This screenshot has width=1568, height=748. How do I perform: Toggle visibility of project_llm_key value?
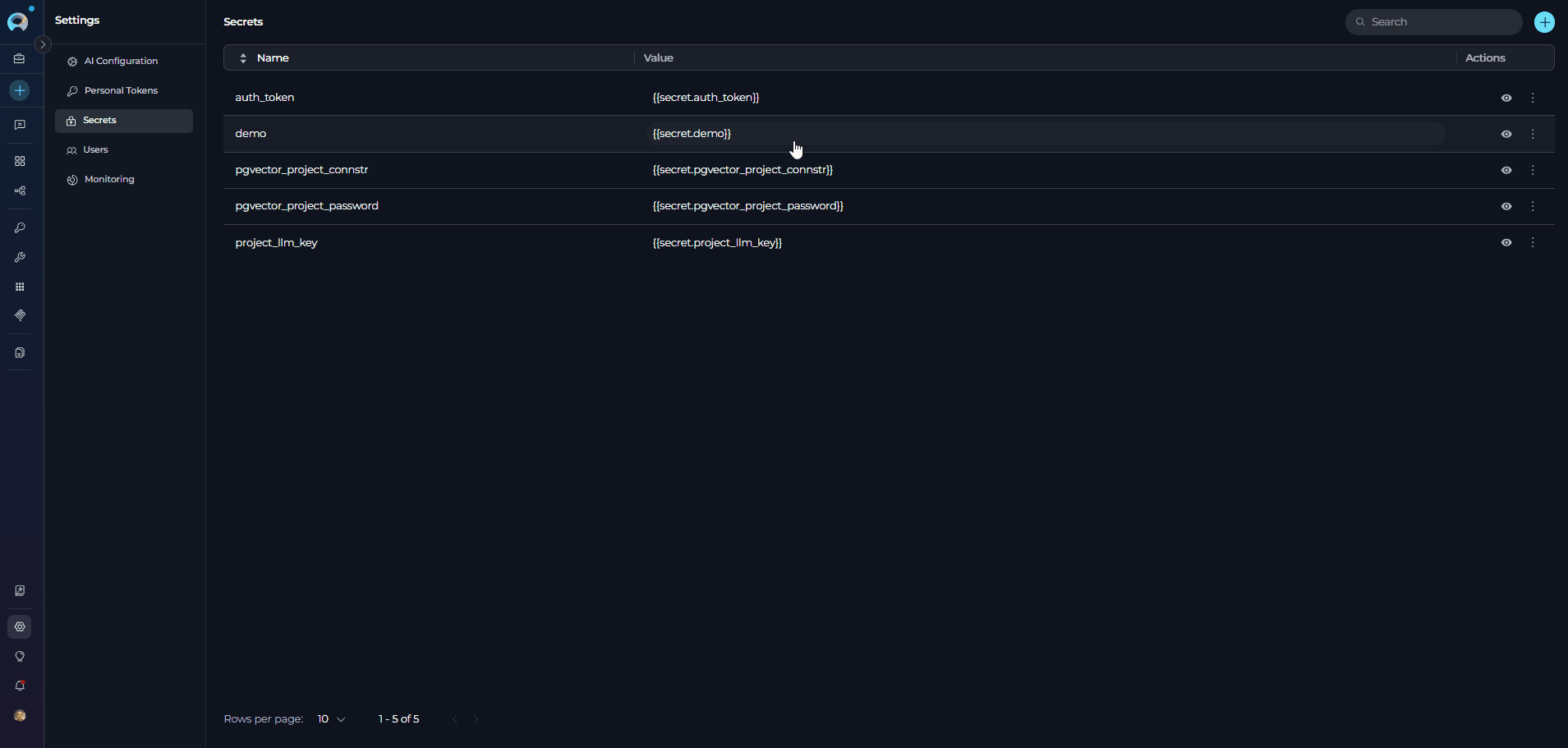coord(1506,242)
